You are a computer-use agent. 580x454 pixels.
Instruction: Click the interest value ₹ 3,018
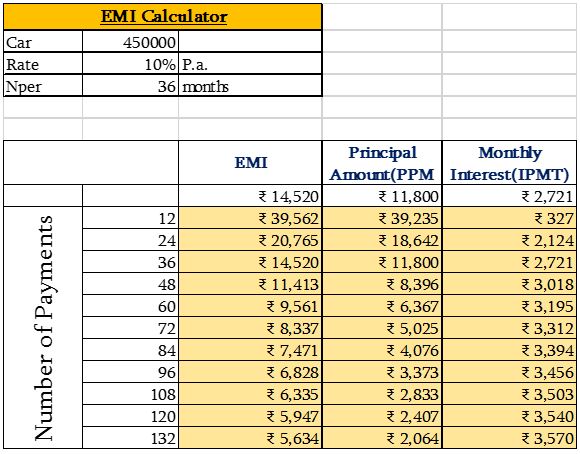[x=509, y=284]
